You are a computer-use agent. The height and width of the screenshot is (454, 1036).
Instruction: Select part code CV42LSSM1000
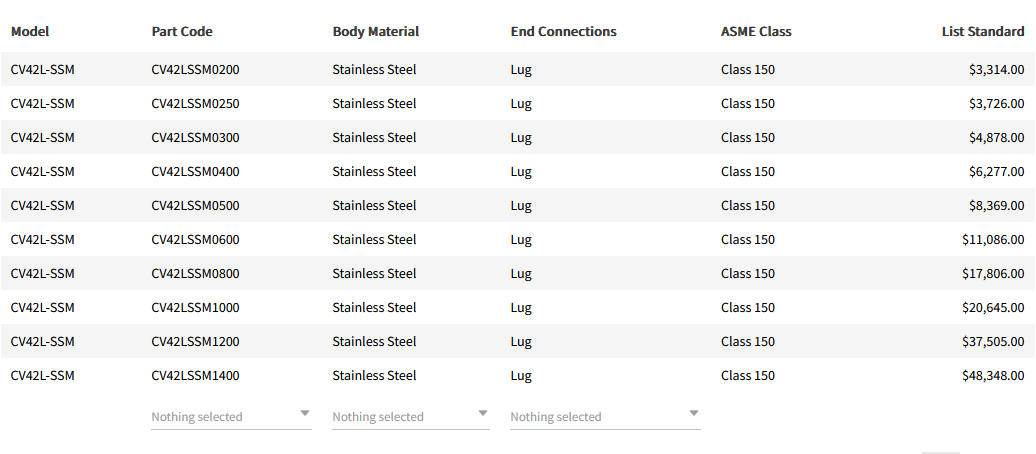pos(195,308)
